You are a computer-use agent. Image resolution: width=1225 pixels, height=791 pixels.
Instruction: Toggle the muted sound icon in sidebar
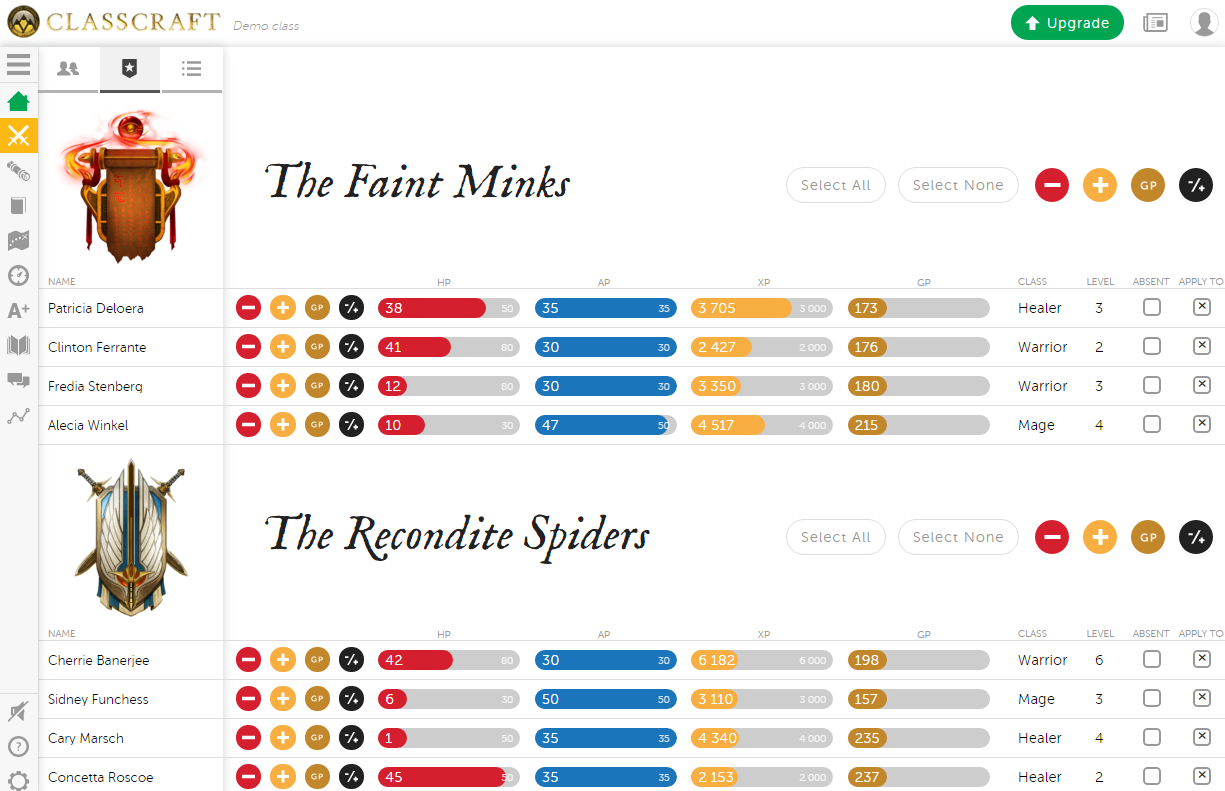pos(18,711)
